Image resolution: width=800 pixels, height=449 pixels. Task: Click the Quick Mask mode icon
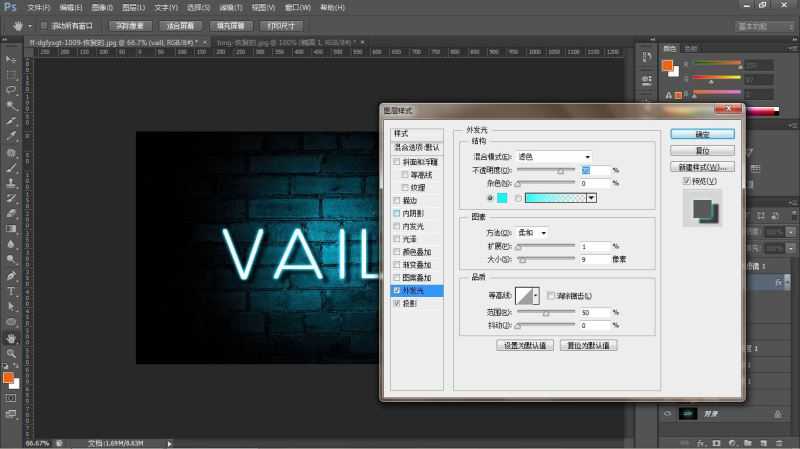pyautogui.click(x=11, y=397)
